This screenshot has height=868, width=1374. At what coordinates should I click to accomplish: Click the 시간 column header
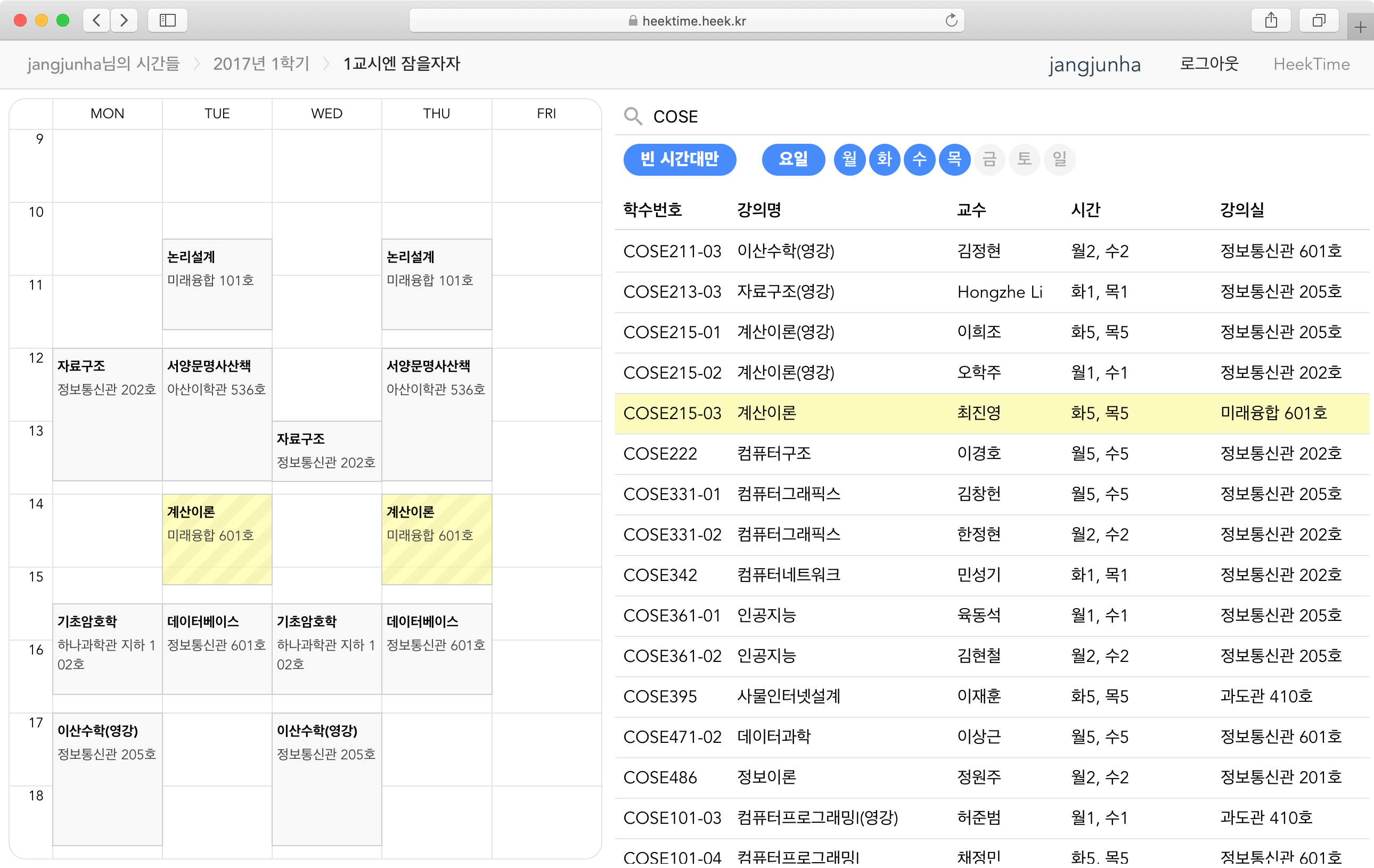click(1086, 209)
